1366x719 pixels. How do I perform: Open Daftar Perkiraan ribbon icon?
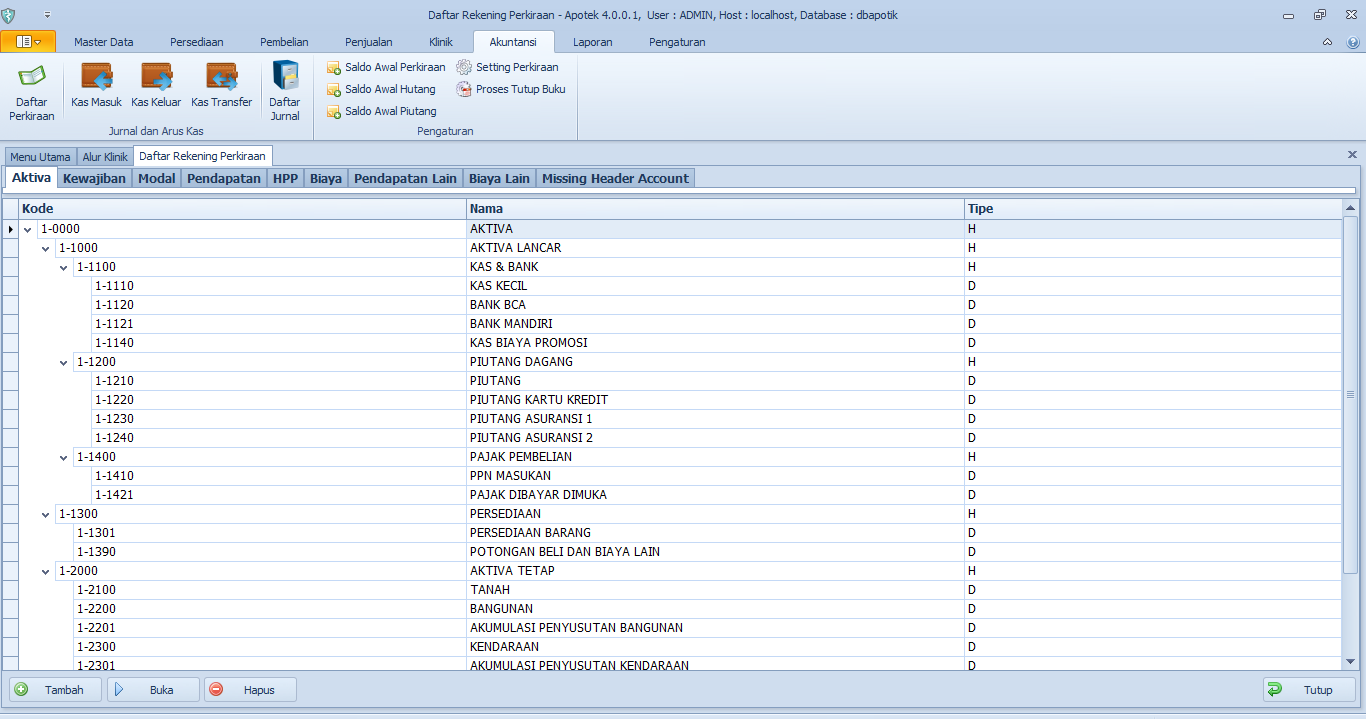point(32,92)
